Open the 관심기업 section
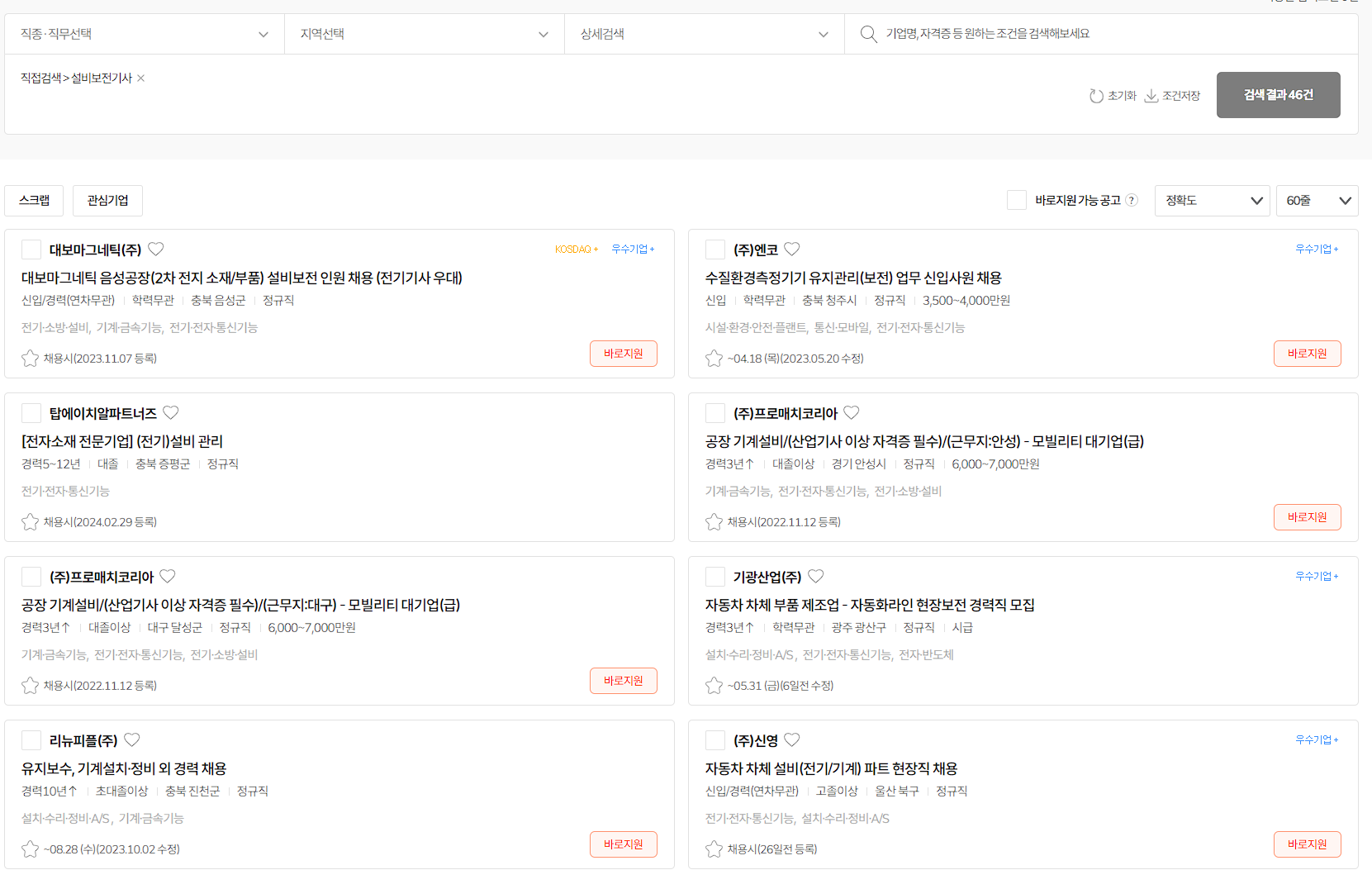 (x=107, y=200)
